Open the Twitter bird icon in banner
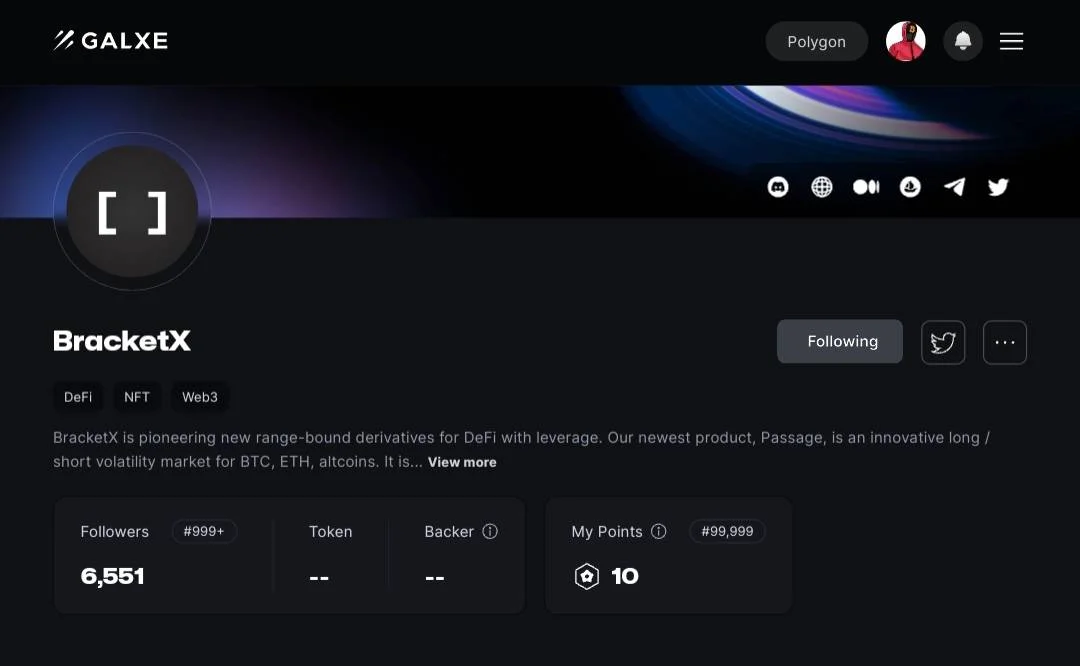Viewport: 1080px width, 666px height. pyautogui.click(x=998, y=187)
